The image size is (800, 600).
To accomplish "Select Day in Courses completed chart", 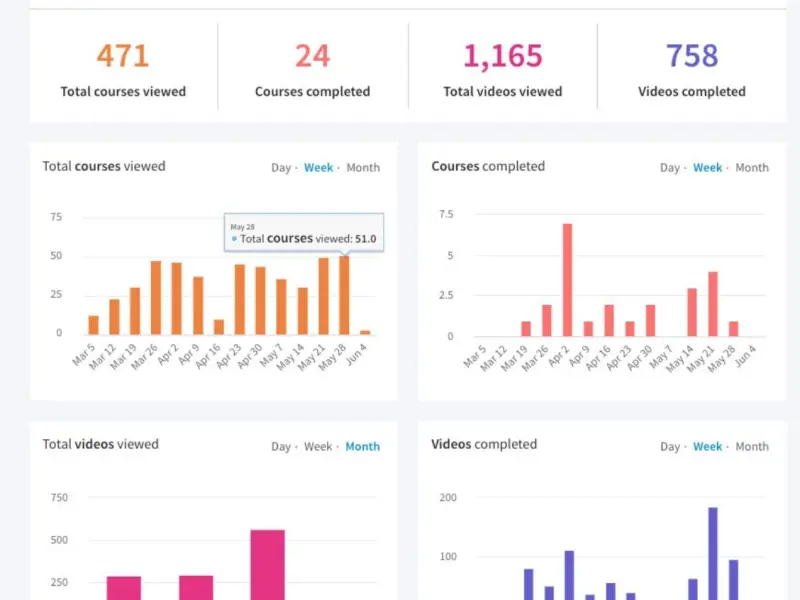I will point(669,168).
